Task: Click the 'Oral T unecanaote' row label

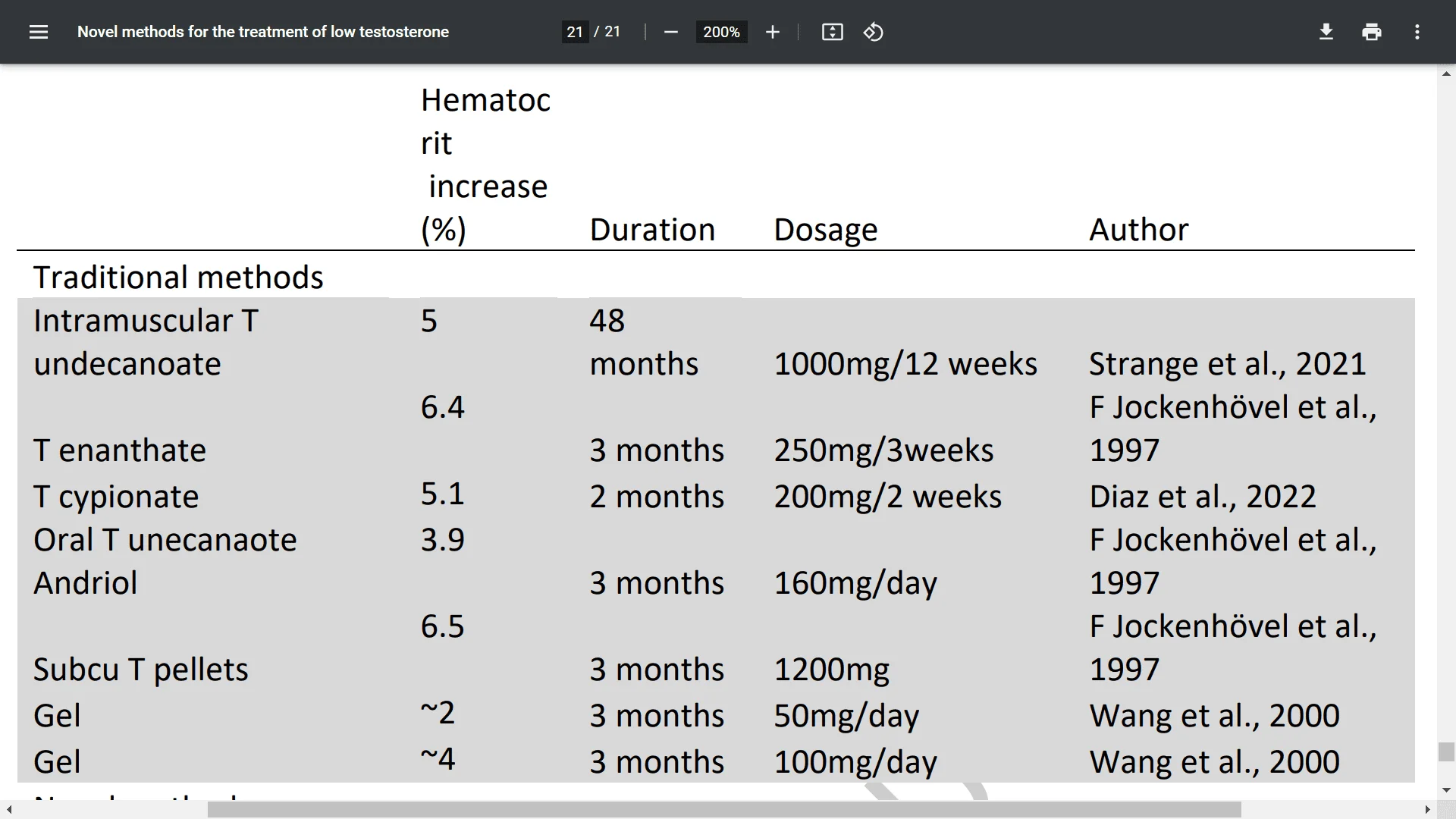Action: tap(165, 540)
